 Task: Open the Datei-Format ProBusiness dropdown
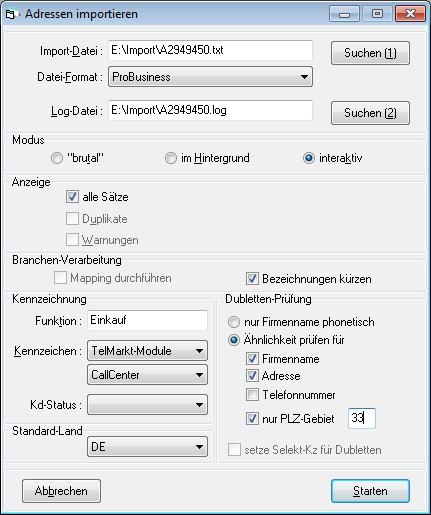210,77
